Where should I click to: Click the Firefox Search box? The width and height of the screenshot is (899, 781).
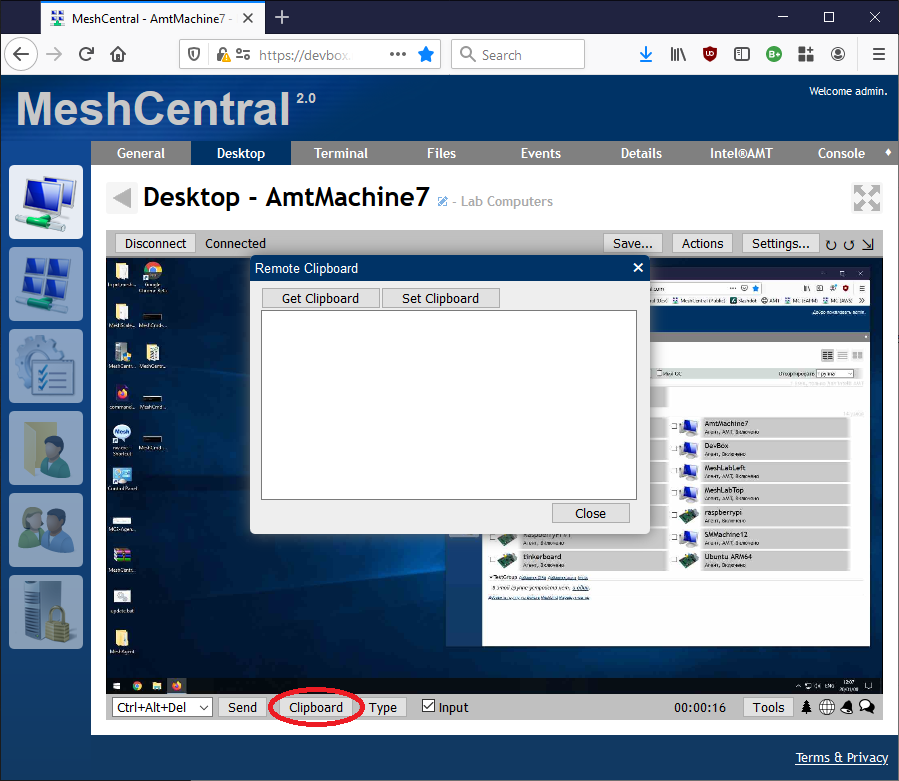(x=518, y=54)
